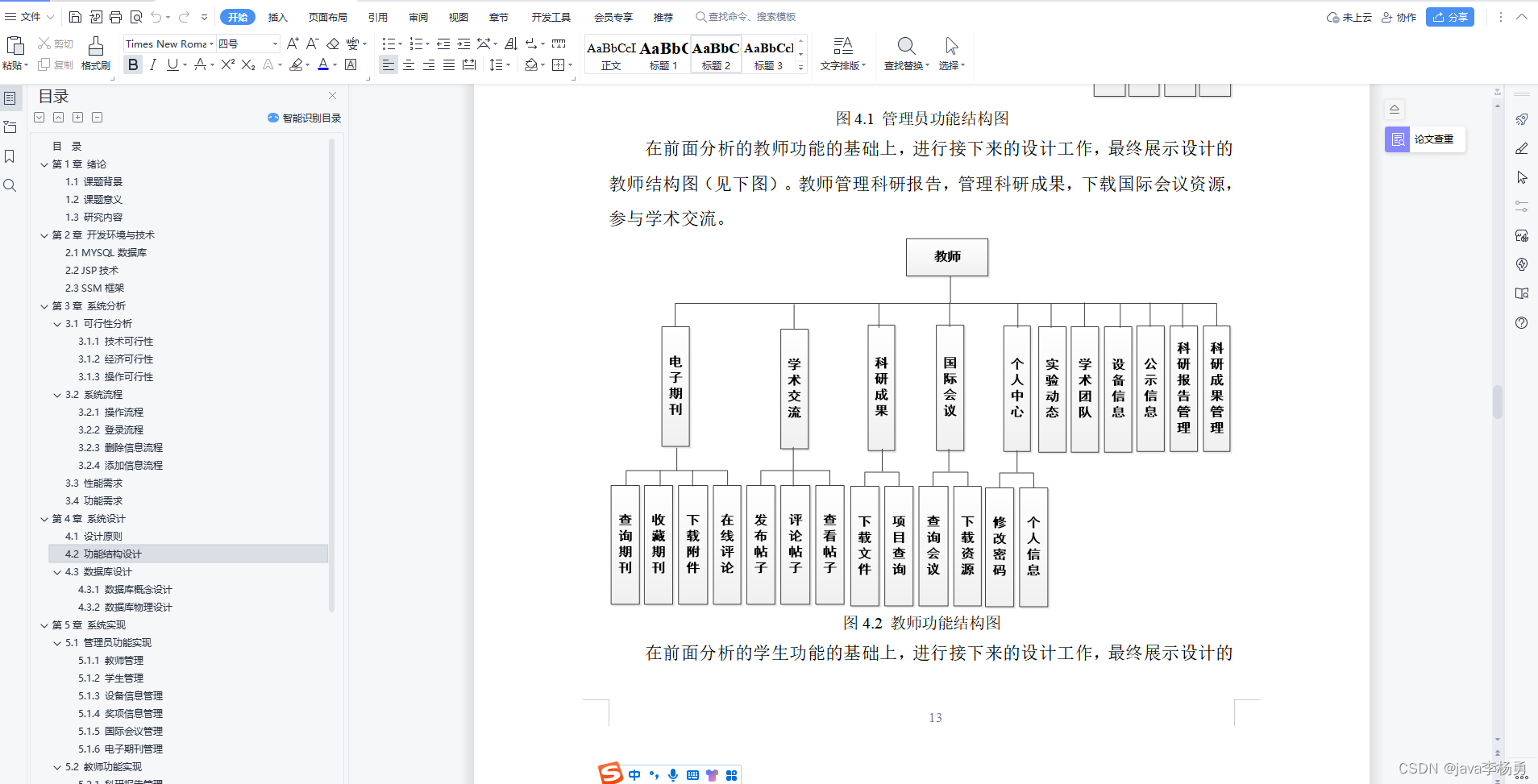Toggle distributed alignment icon
1538x784 pixels.
point(469,64)
